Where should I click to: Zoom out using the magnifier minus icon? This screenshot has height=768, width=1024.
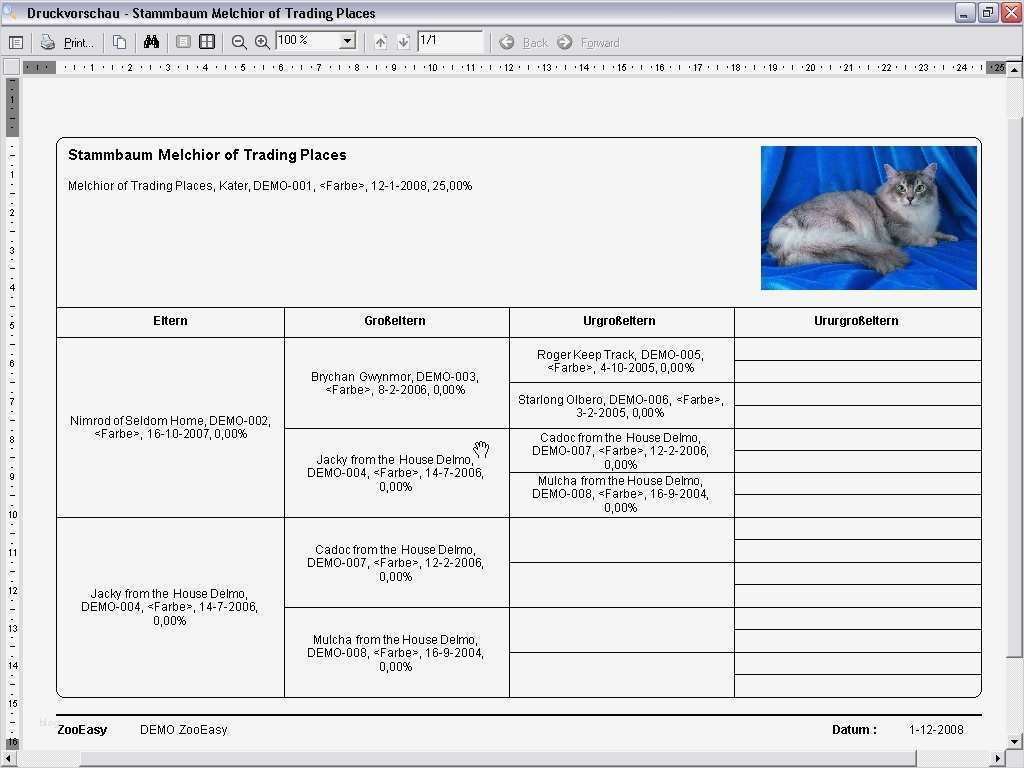tap(239, 41)
